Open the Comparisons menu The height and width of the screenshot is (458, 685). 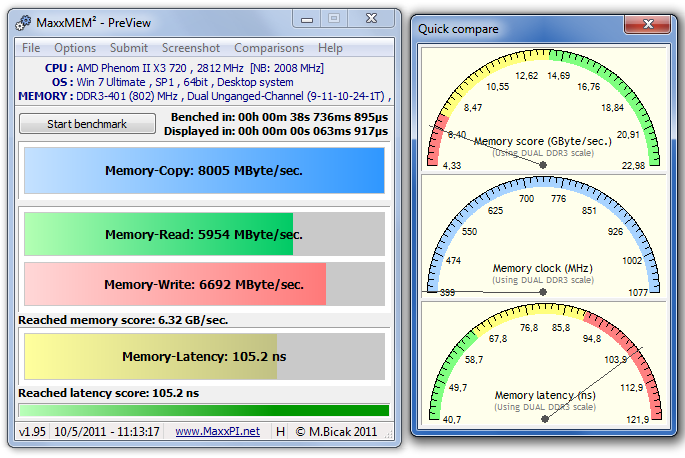269,48
